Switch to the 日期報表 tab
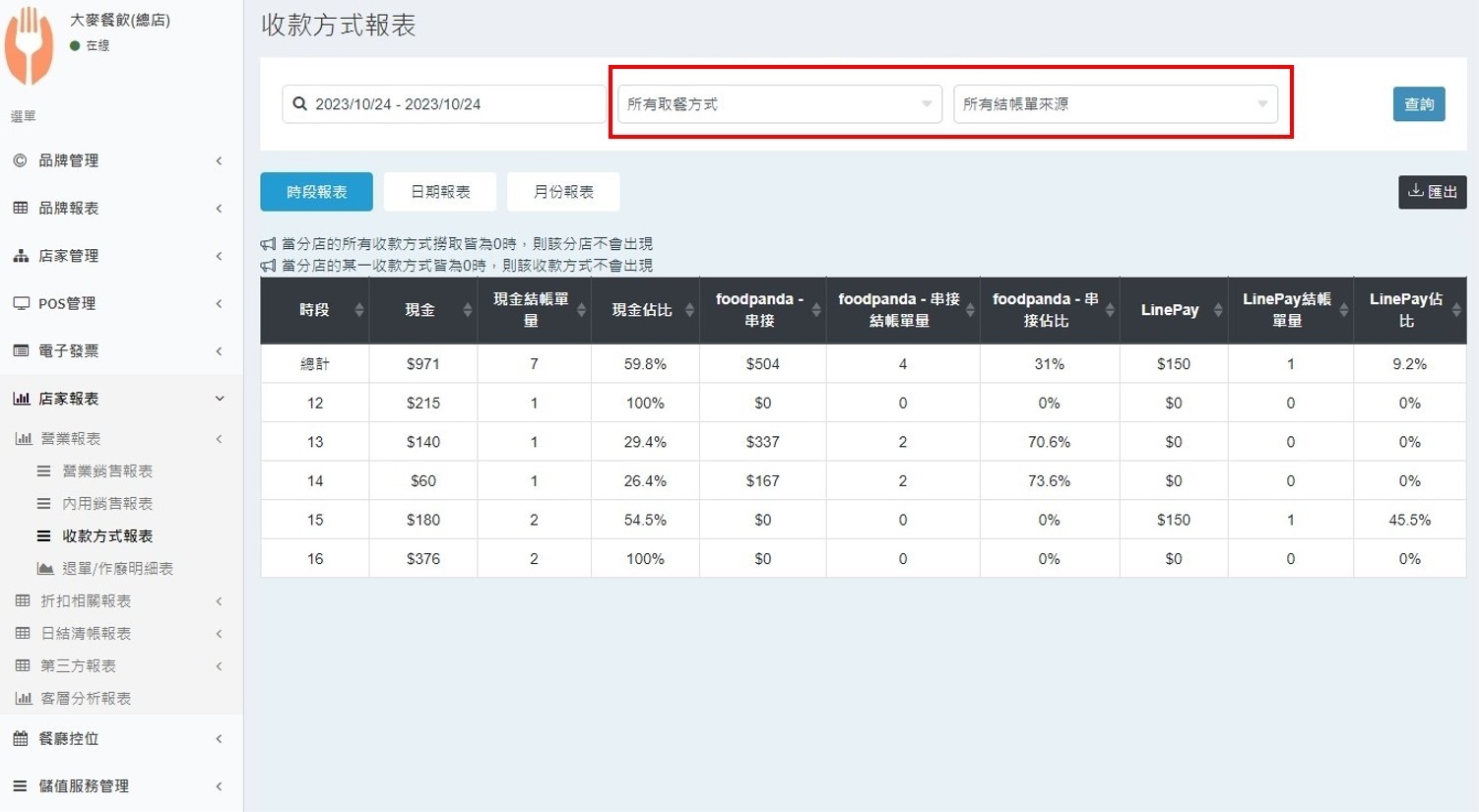This screenshot has width=1479, height=812. coord(440,192)
